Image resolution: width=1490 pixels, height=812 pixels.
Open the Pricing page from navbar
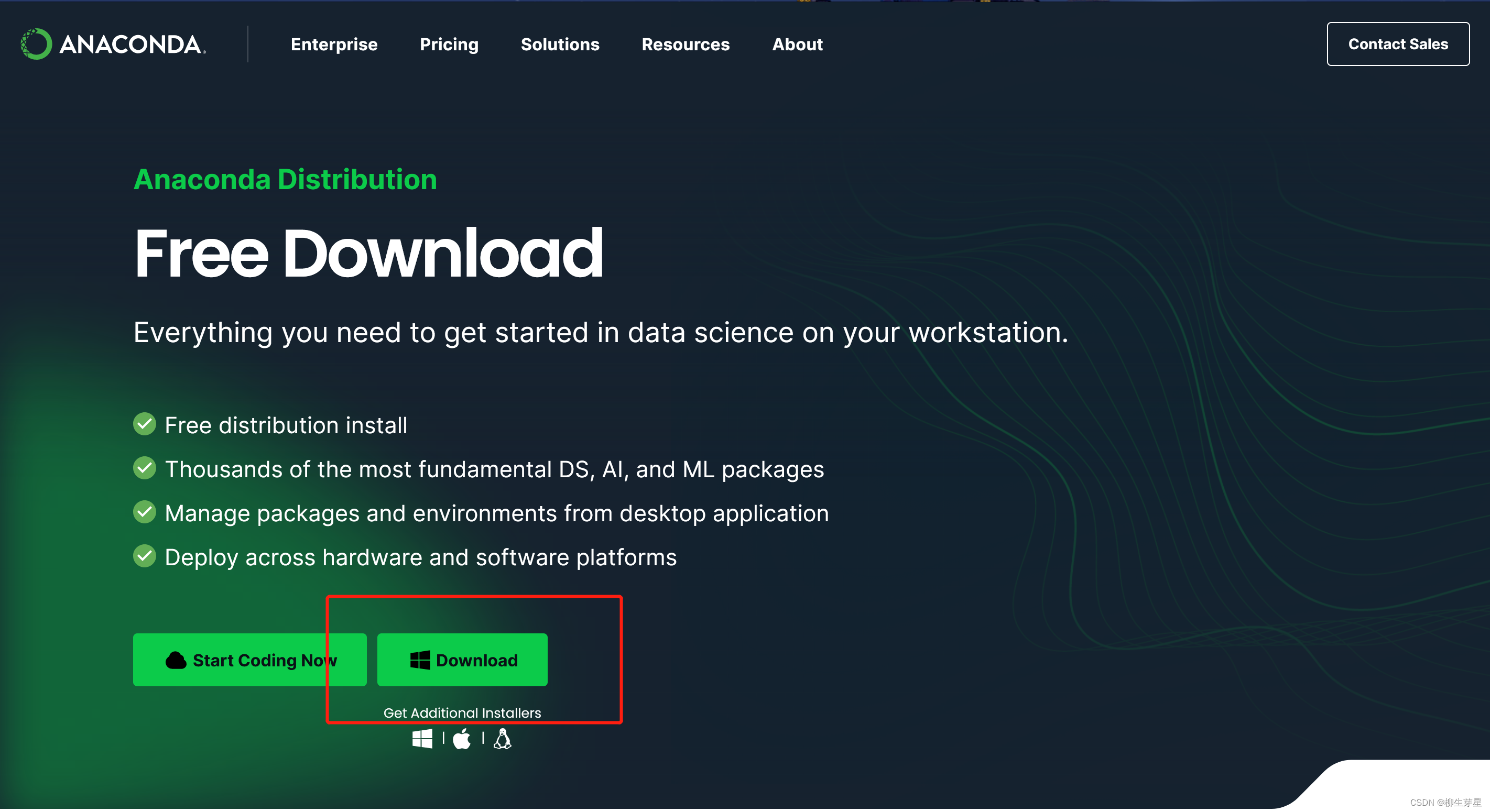[449, 45]
